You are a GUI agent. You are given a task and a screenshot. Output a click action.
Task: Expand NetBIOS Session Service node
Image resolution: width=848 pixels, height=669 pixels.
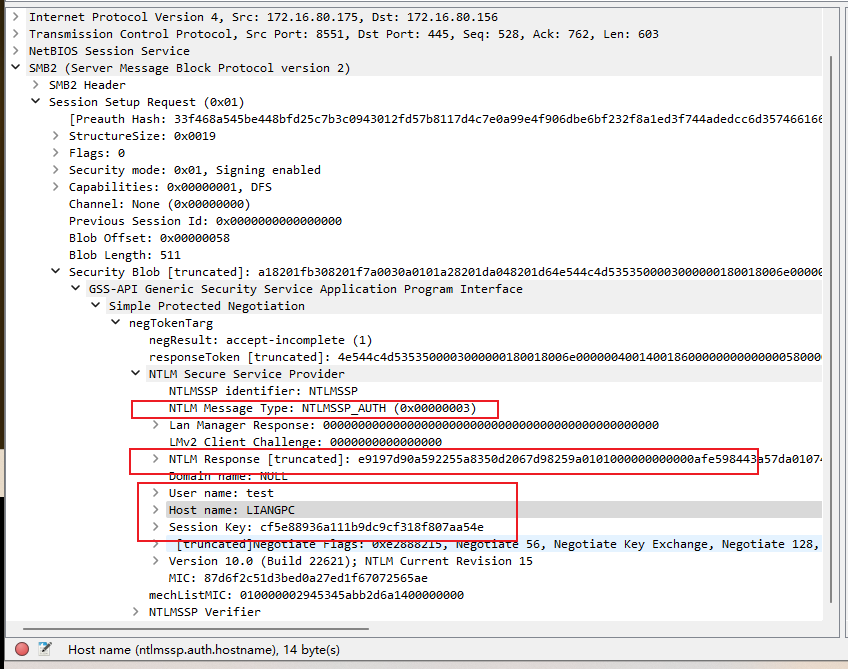click(x=15, y=51)
